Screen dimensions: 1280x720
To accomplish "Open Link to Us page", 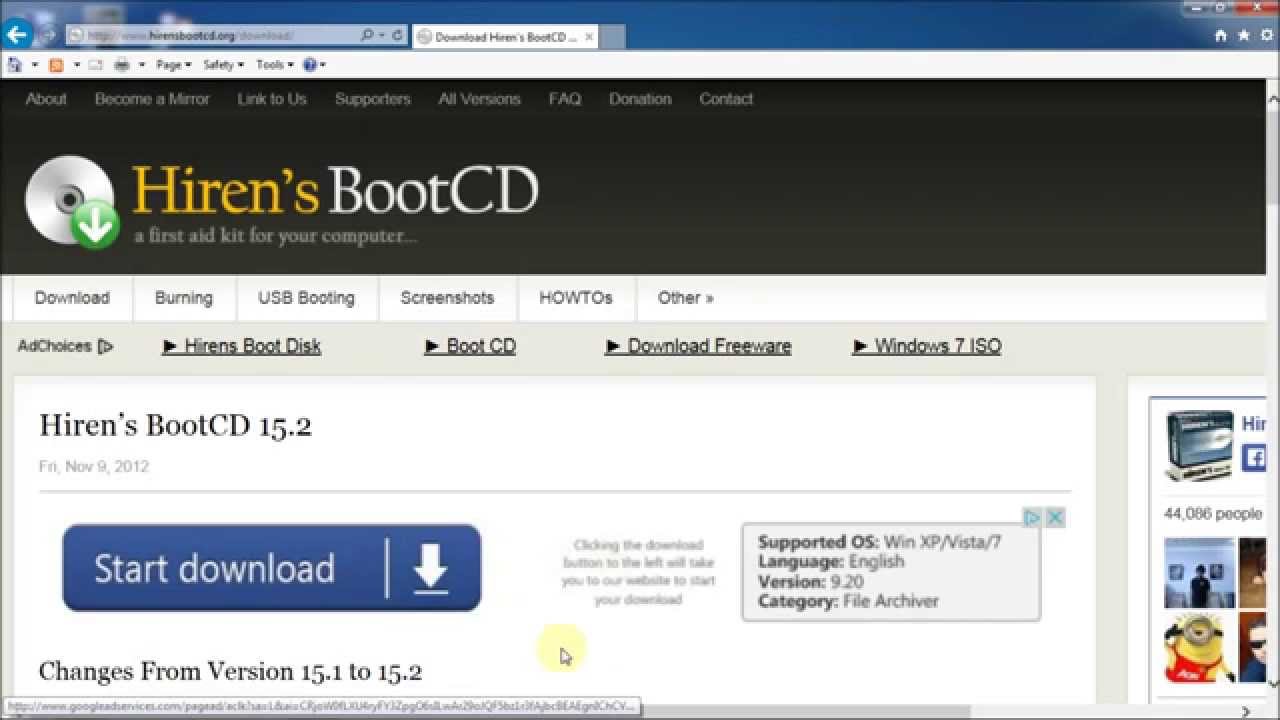I will click(272, 99).
